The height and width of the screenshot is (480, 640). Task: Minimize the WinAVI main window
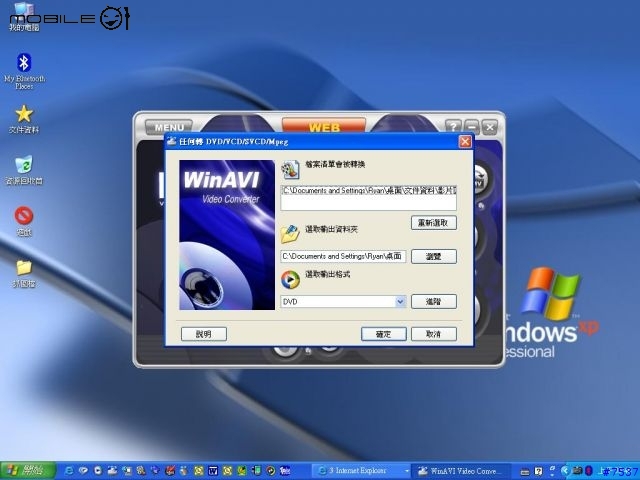coord(471,127)
